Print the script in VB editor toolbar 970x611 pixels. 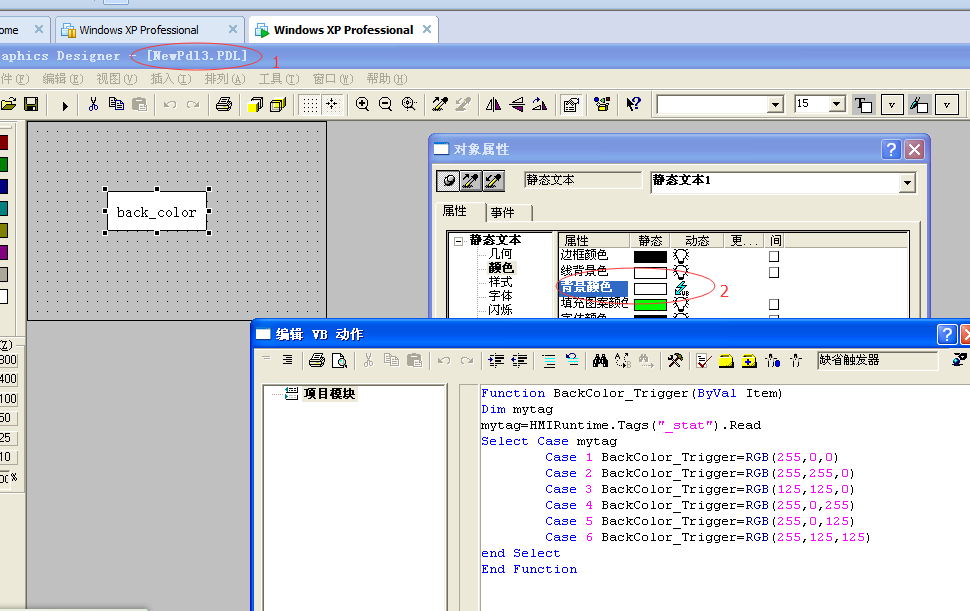click(x=317, y=360)
